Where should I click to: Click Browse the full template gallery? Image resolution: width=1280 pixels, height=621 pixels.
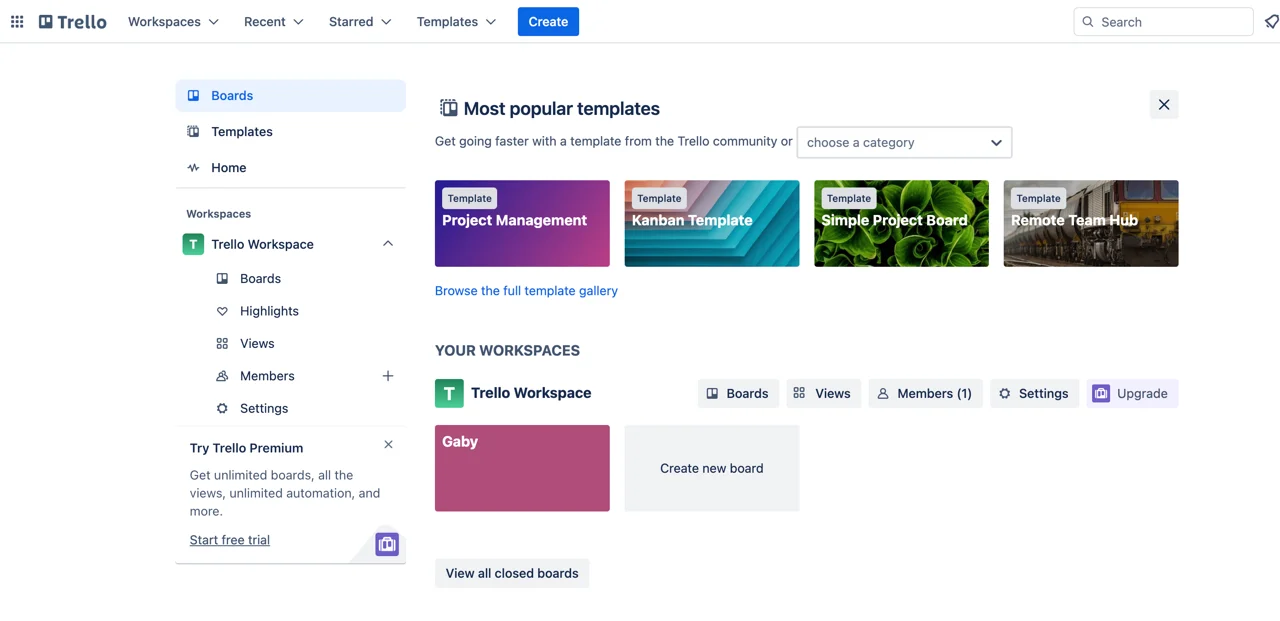526,291
